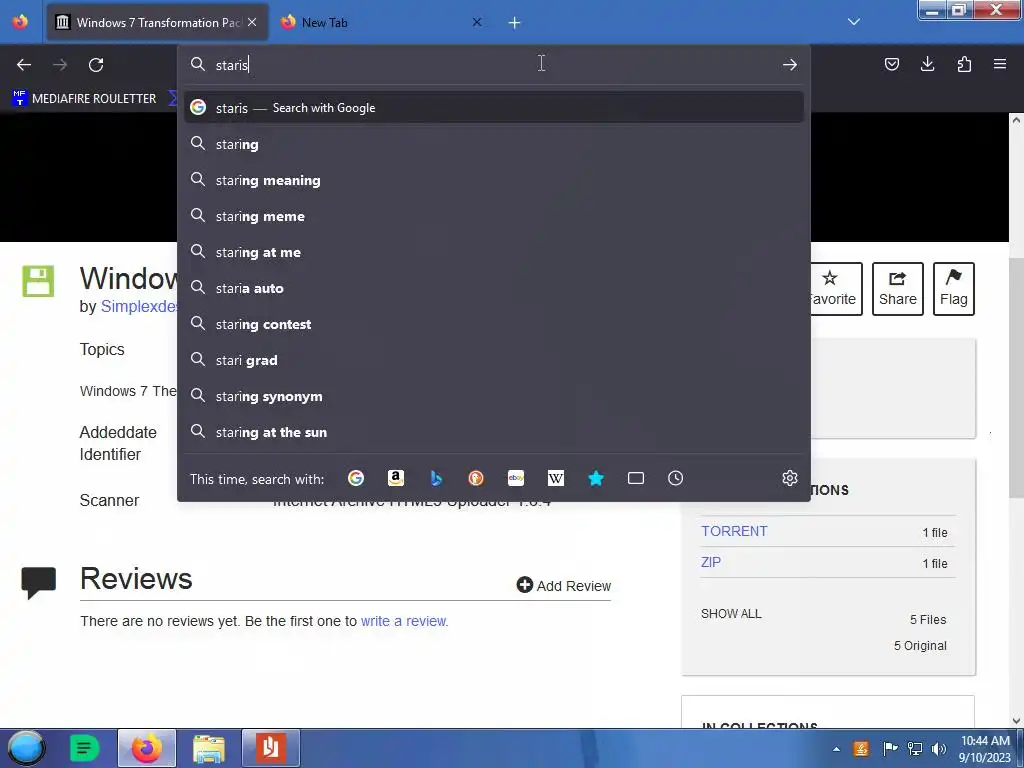The width and height of the screenshot is (1024, 768).
Task: Choose the 'staring at the sun' suggestion
Action: pos(494,432)
